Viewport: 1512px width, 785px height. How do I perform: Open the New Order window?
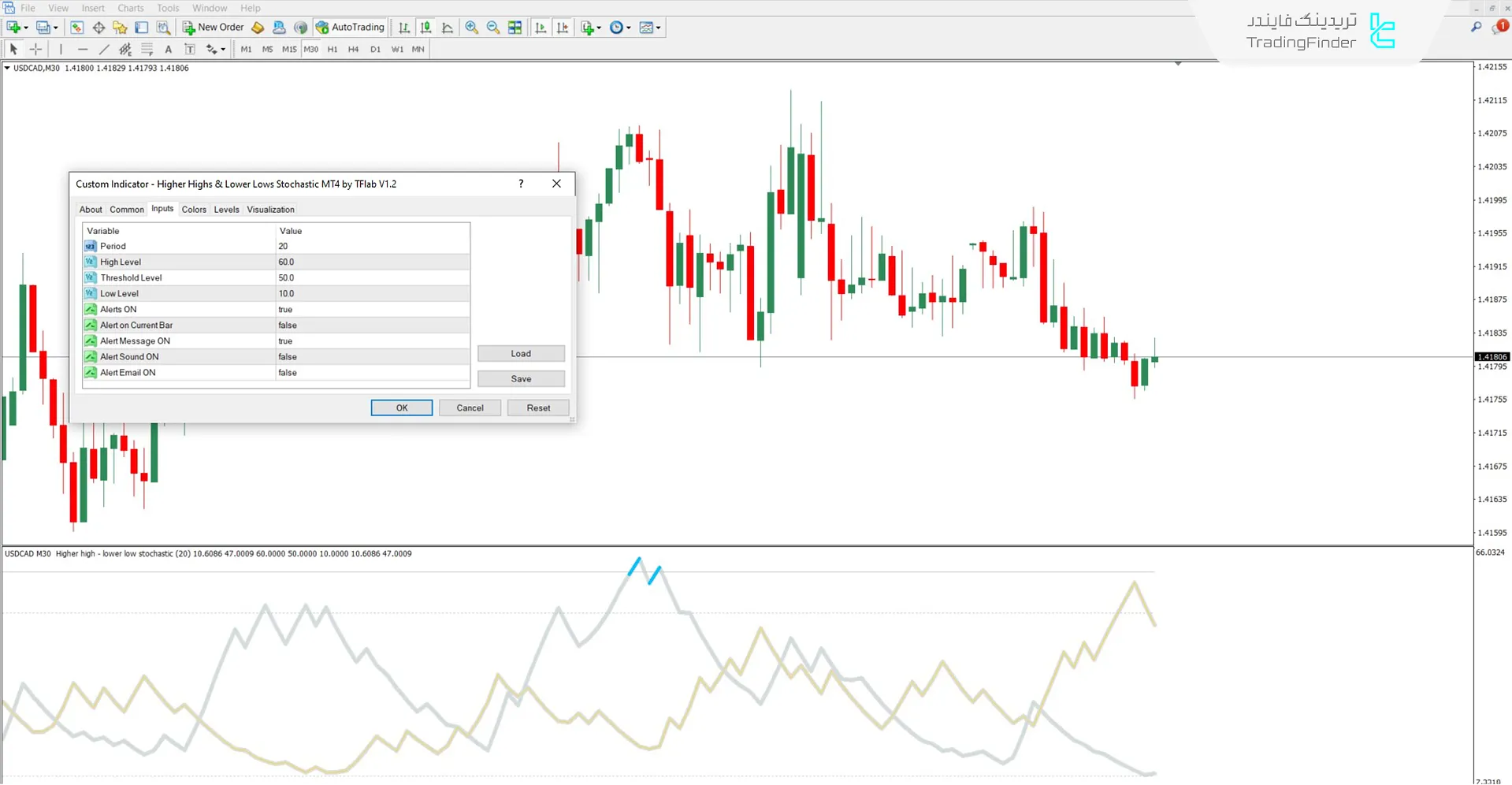213,27
